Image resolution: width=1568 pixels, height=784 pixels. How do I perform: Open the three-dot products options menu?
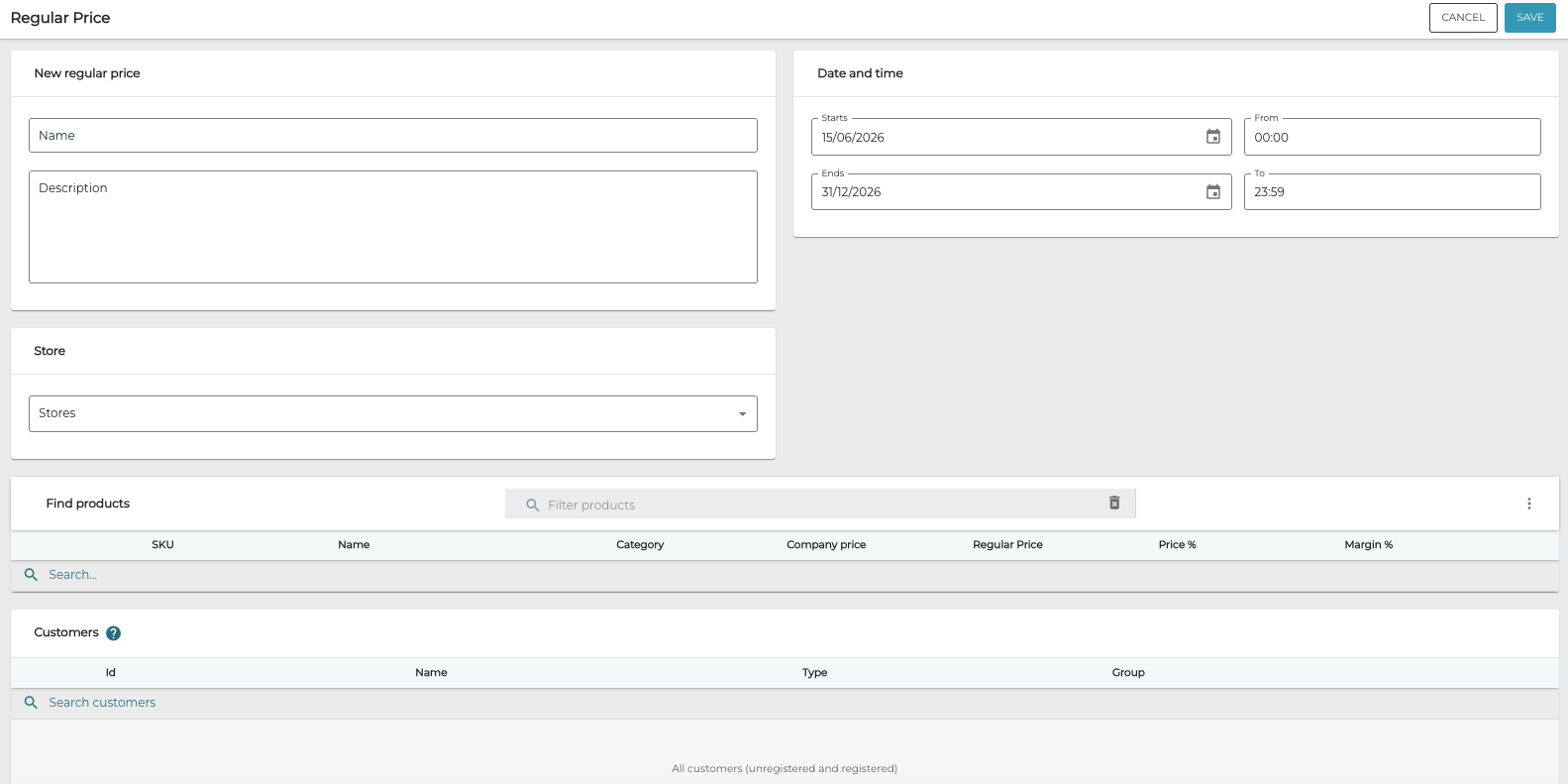point(1528,504)
